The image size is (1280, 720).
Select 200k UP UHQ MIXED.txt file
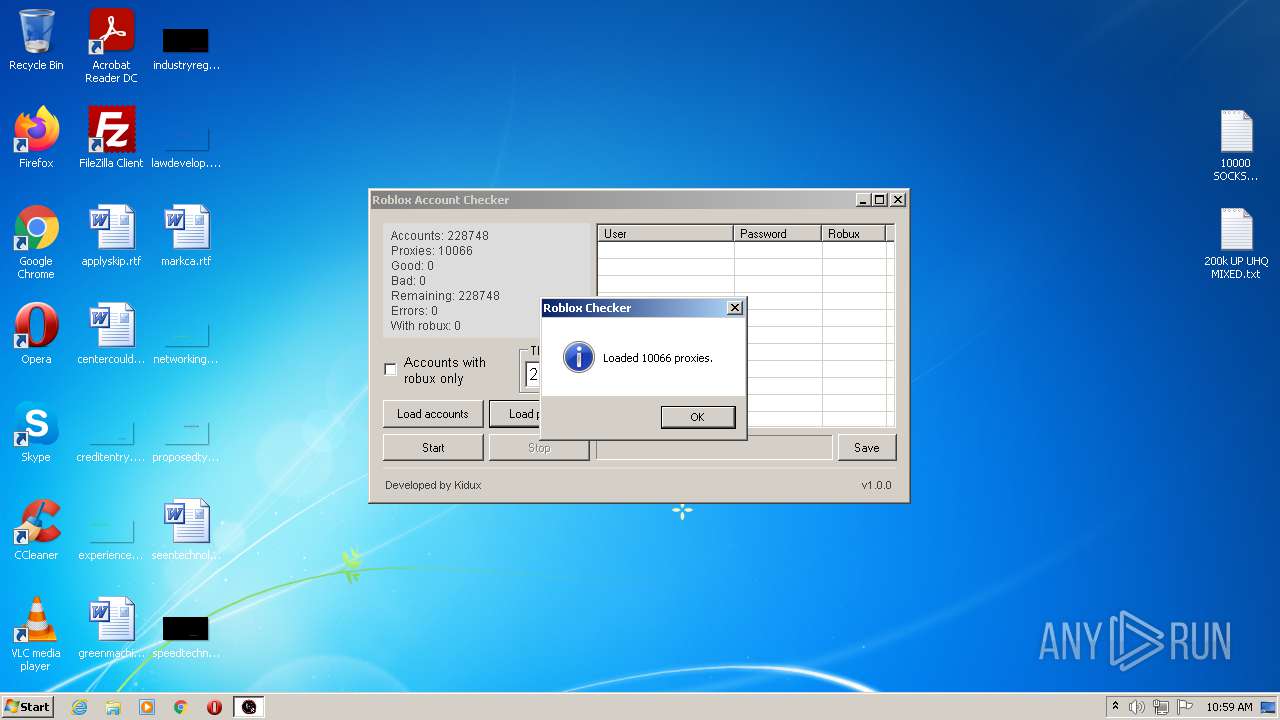coord(1236,243)
